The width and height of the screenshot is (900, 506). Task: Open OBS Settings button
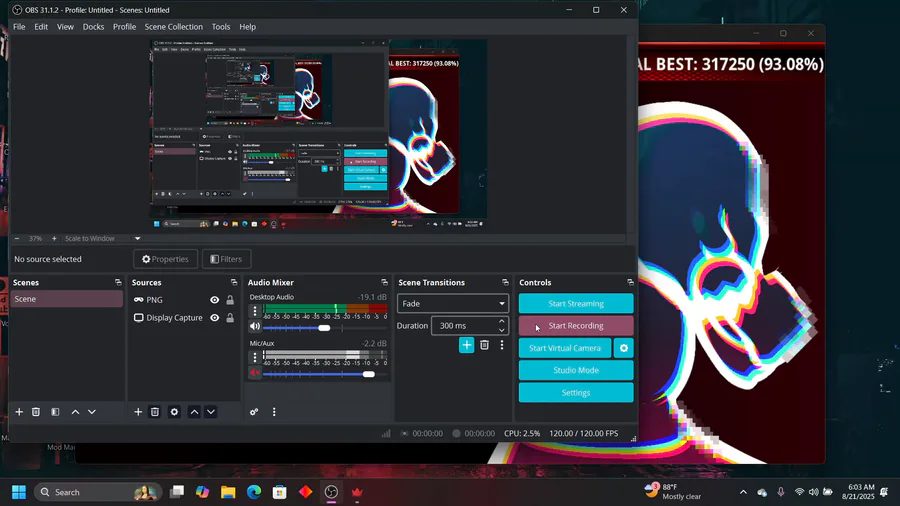point(576,393)
